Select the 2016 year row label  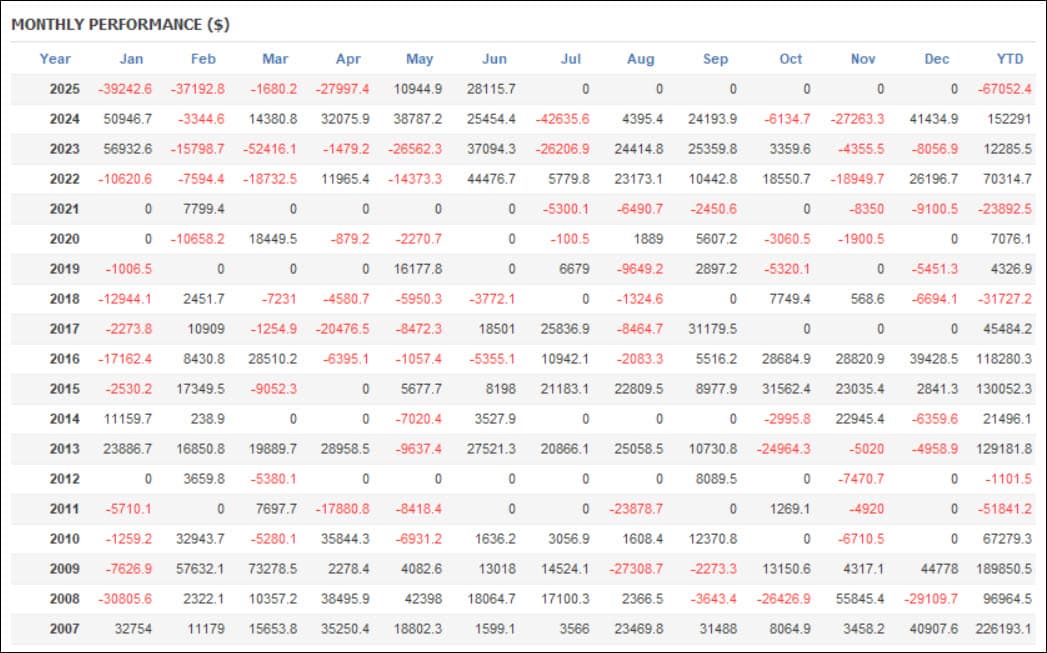(x=65, y=359)
